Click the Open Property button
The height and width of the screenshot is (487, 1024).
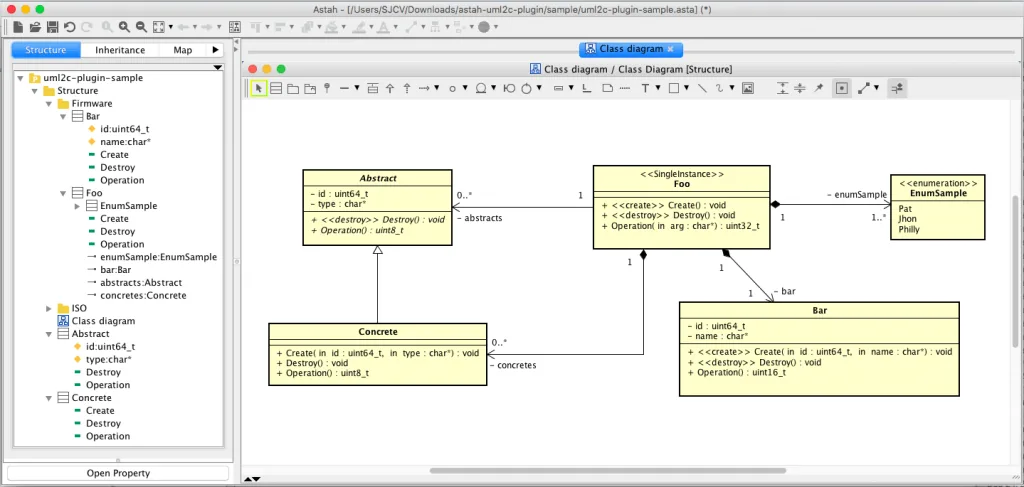tap(118, 473)
